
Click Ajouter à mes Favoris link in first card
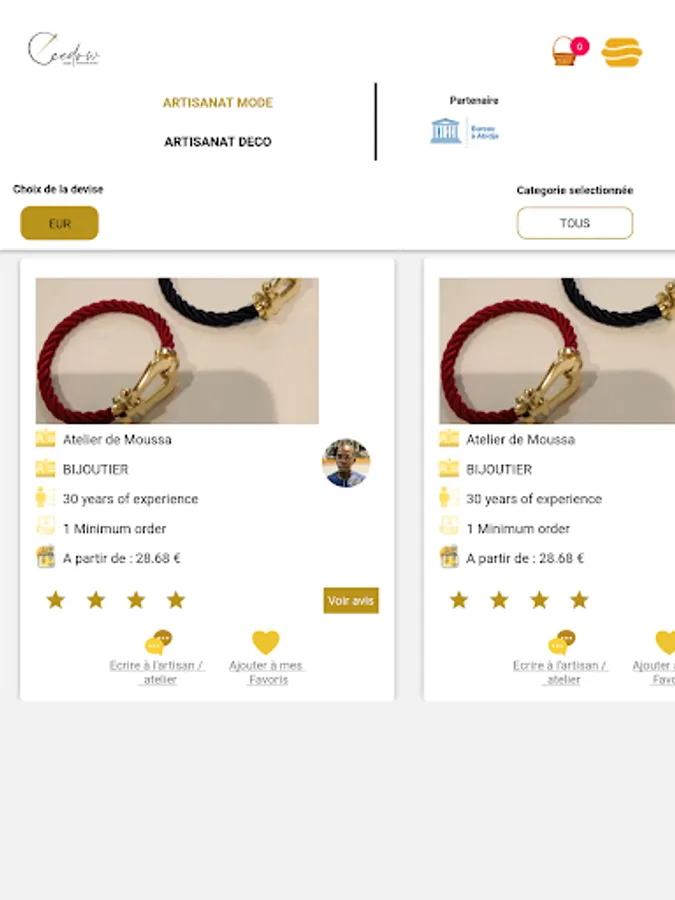(x=267, y=672)
